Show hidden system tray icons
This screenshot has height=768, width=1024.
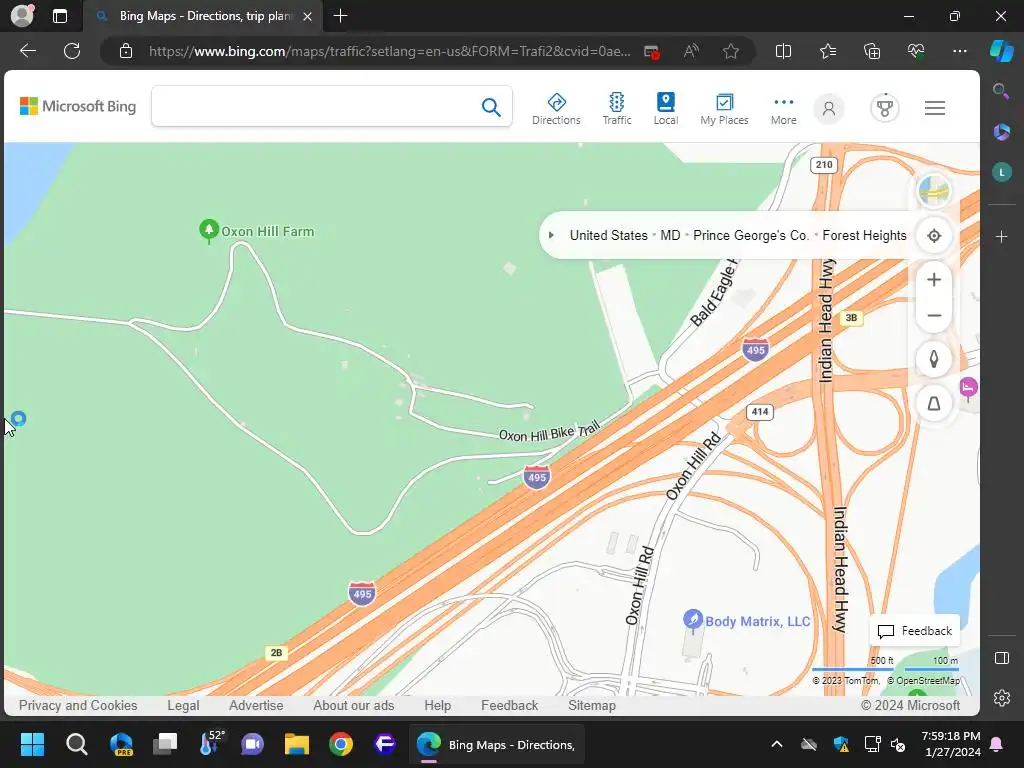pyautogui.click(x=776, y=744)
